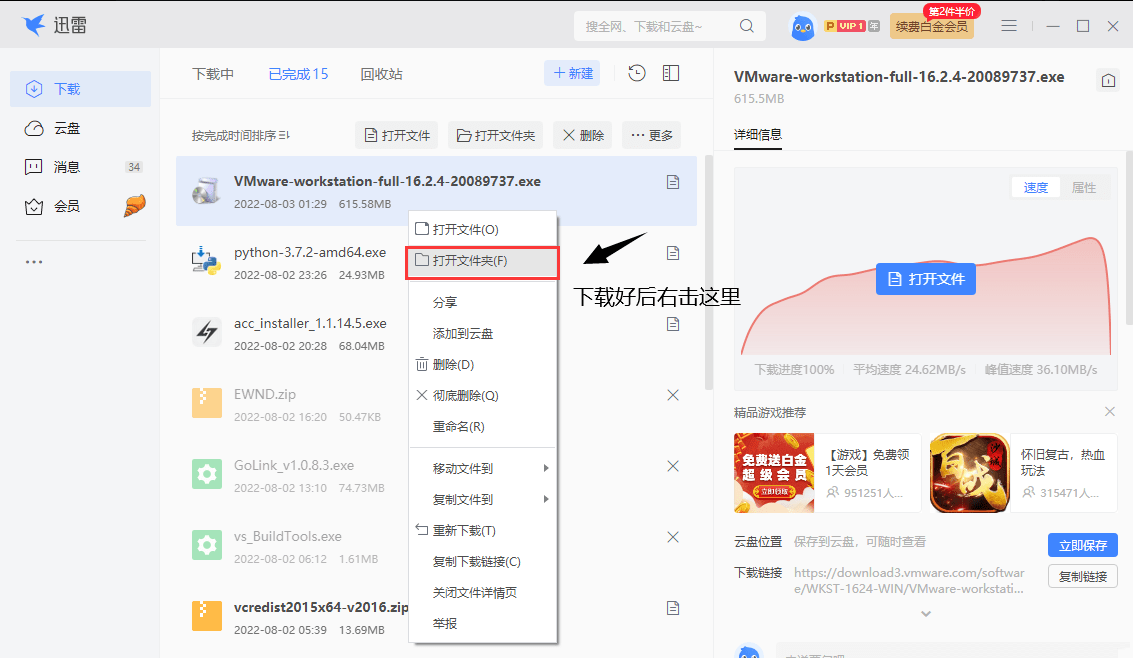Remove the GoLink_v1.0.8.3.exe entry with X
1133x658 pixels.
(x=673, y=466)
